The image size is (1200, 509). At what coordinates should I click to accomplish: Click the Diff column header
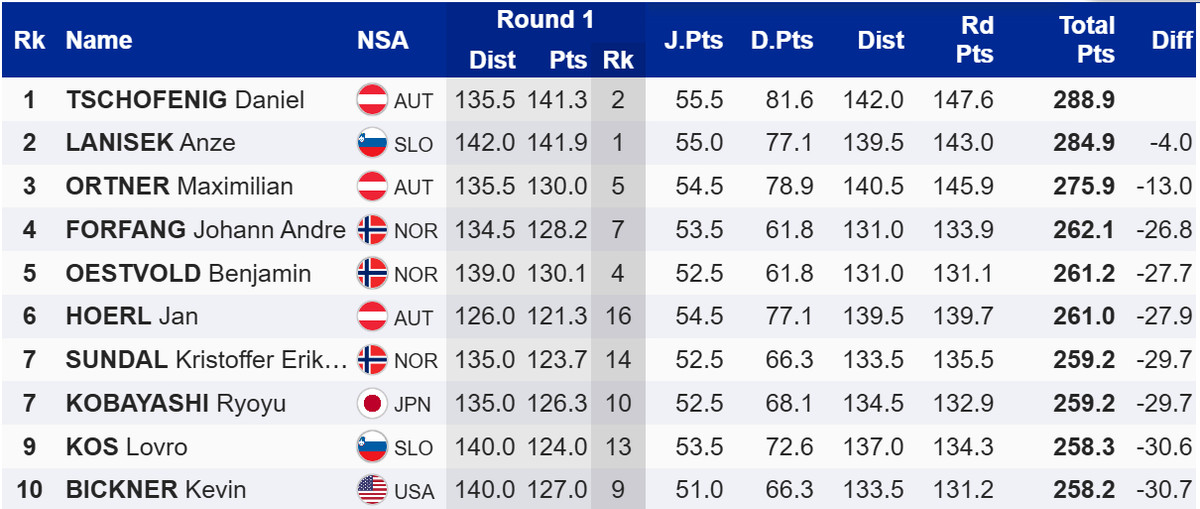[x=1172, y=41]
